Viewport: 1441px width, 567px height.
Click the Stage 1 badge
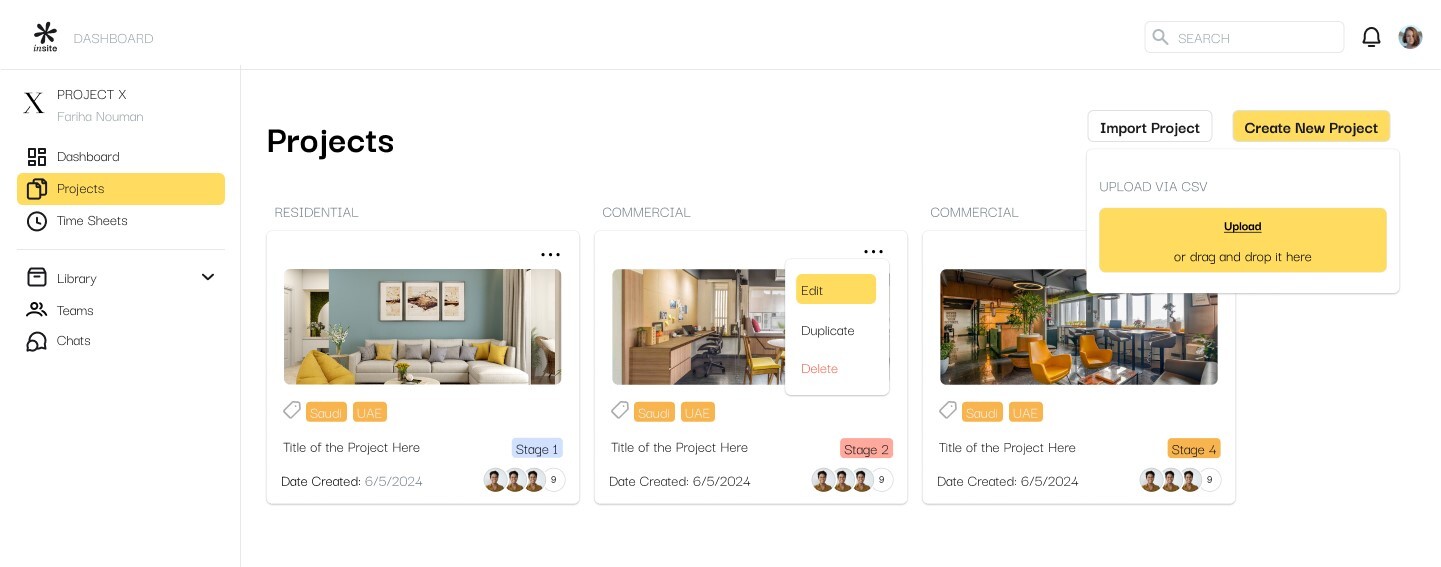(x=537, y=449)
